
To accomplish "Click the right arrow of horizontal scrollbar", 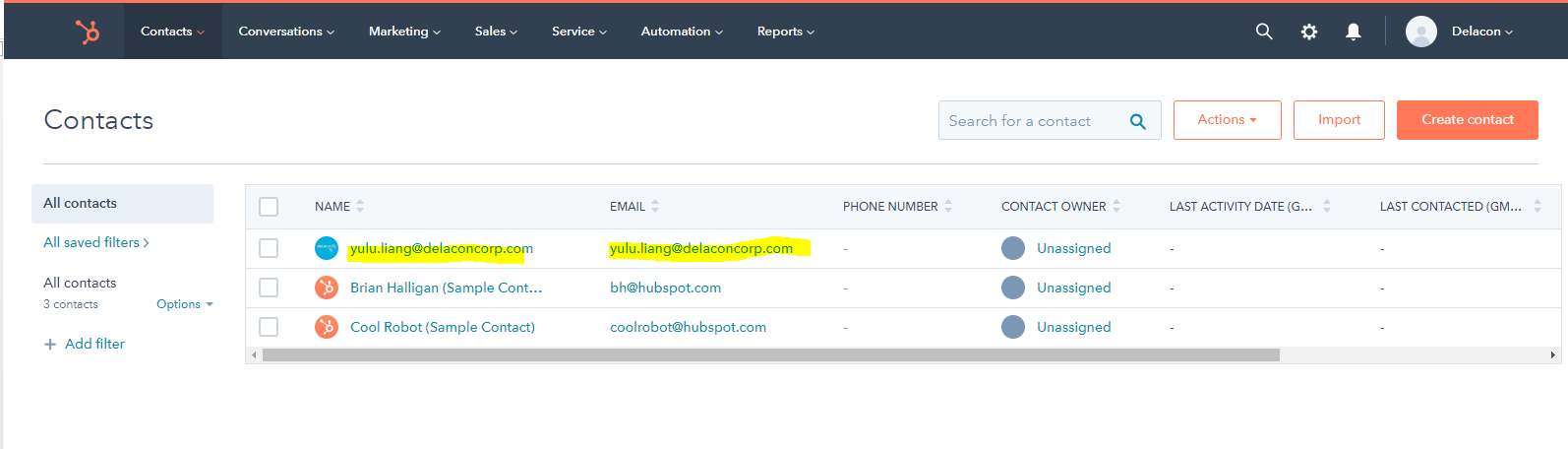I will [x=1553, y=354].
